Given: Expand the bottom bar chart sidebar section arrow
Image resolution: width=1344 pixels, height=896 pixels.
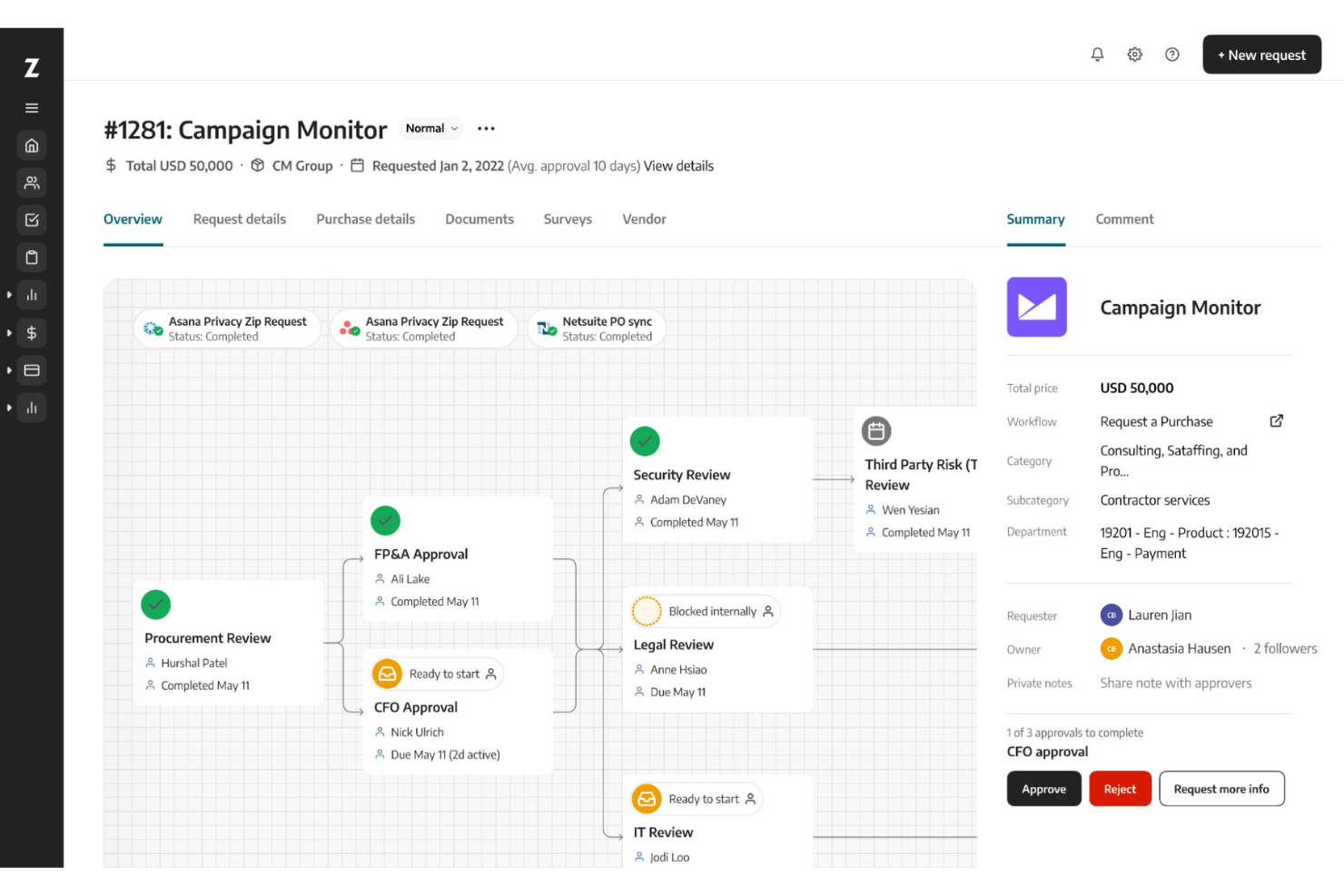Looking at the screenshot, I should [9, 408].
